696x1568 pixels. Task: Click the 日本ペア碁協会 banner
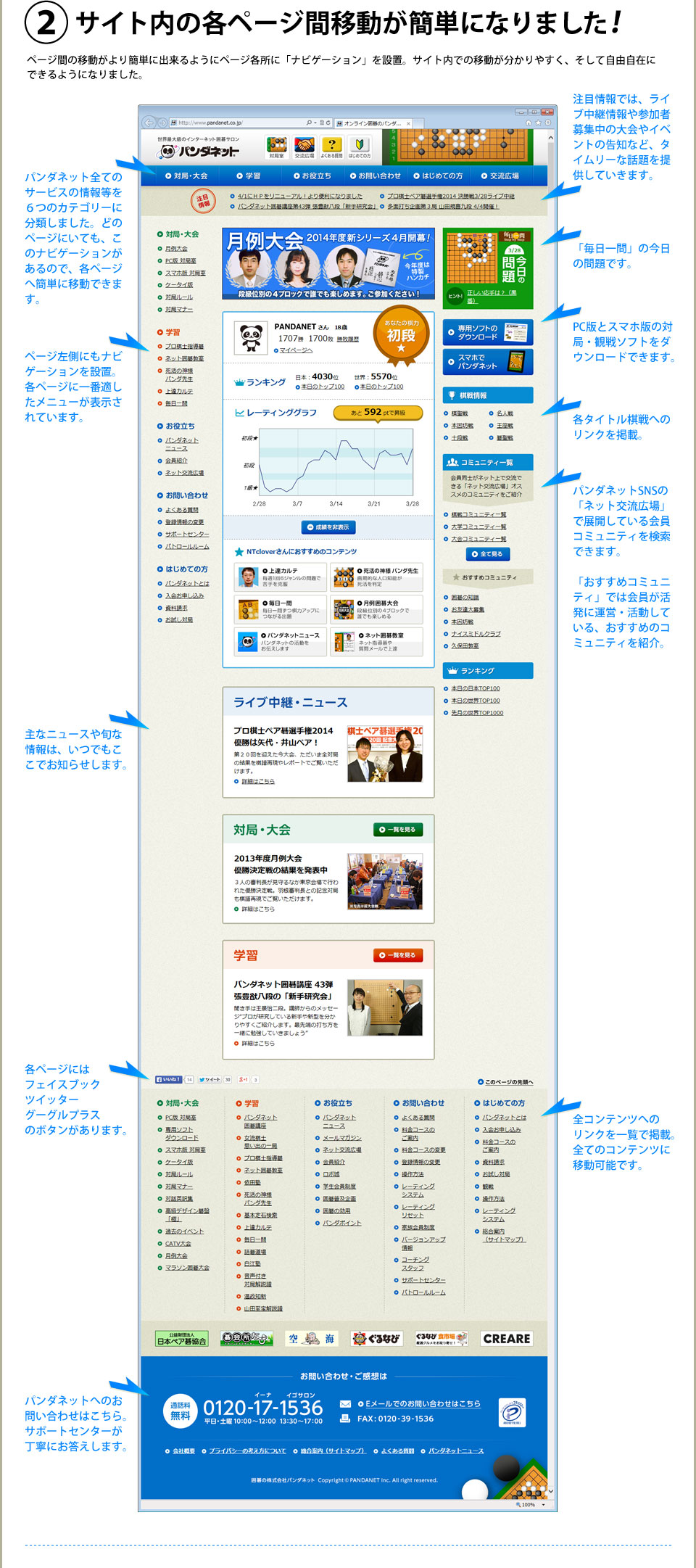pyautogui.click(x=182, y=1339)
